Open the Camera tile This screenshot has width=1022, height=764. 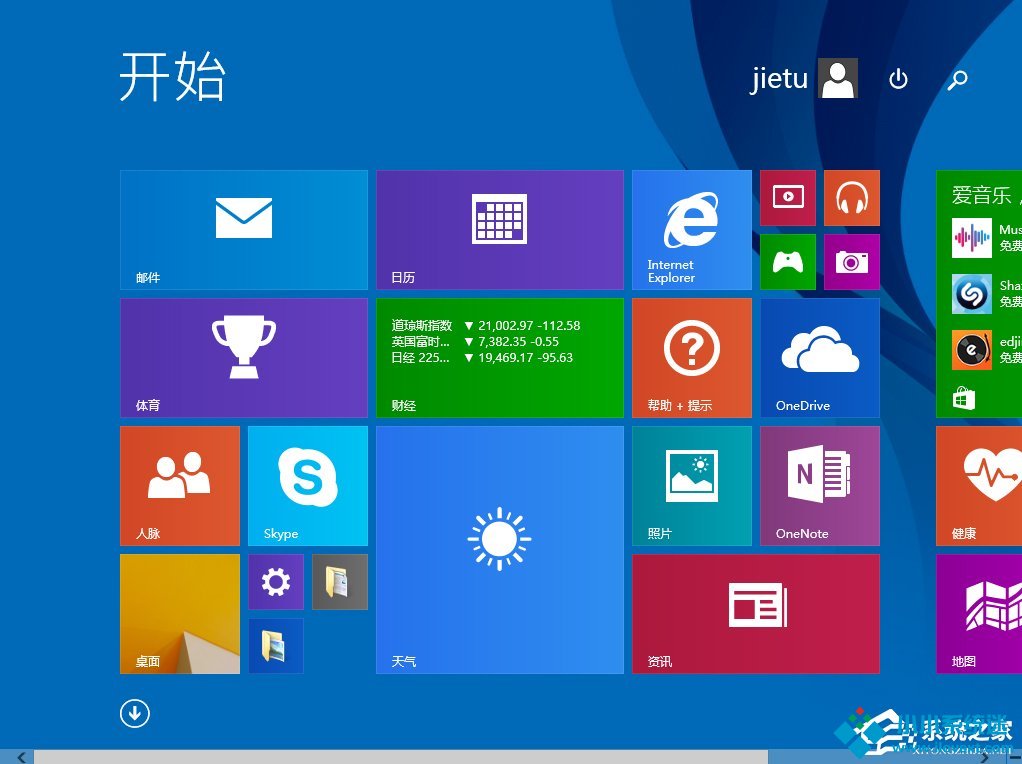point(852,261)
